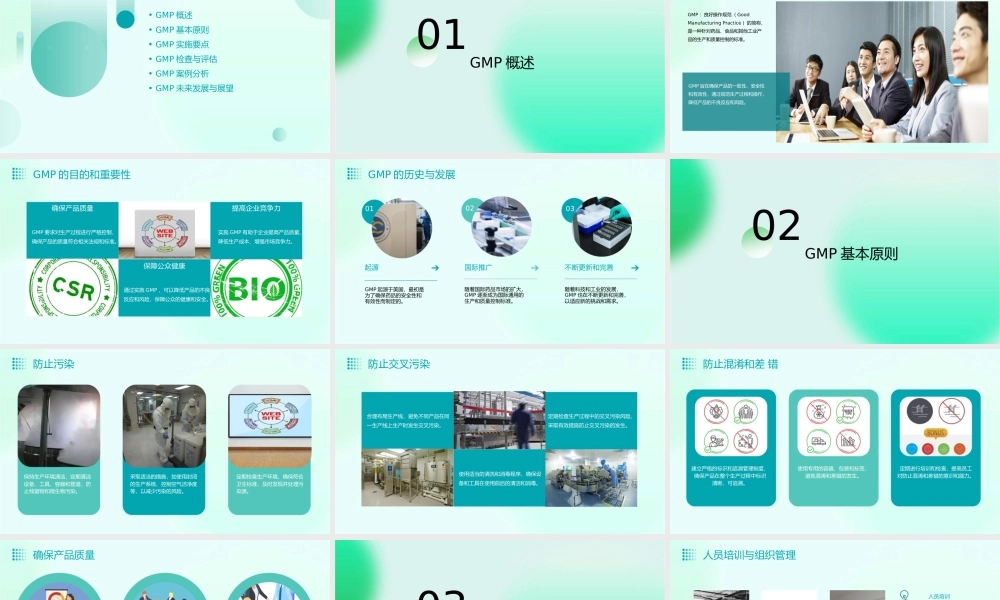Viewport: 1000px width, 600px height.
Task: Select the 'GMP 实施要点' contents entry
Action: click(182, 44)
